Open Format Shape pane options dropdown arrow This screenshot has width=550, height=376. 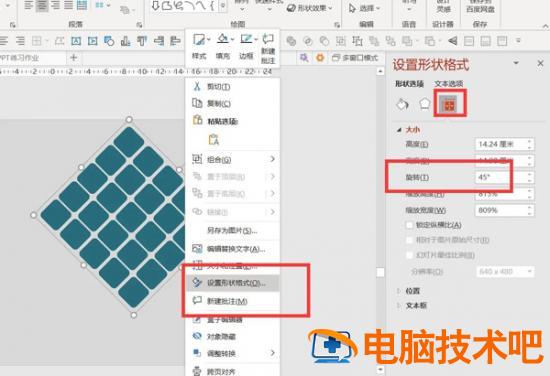pyautogui.click(x=516, y=63)
